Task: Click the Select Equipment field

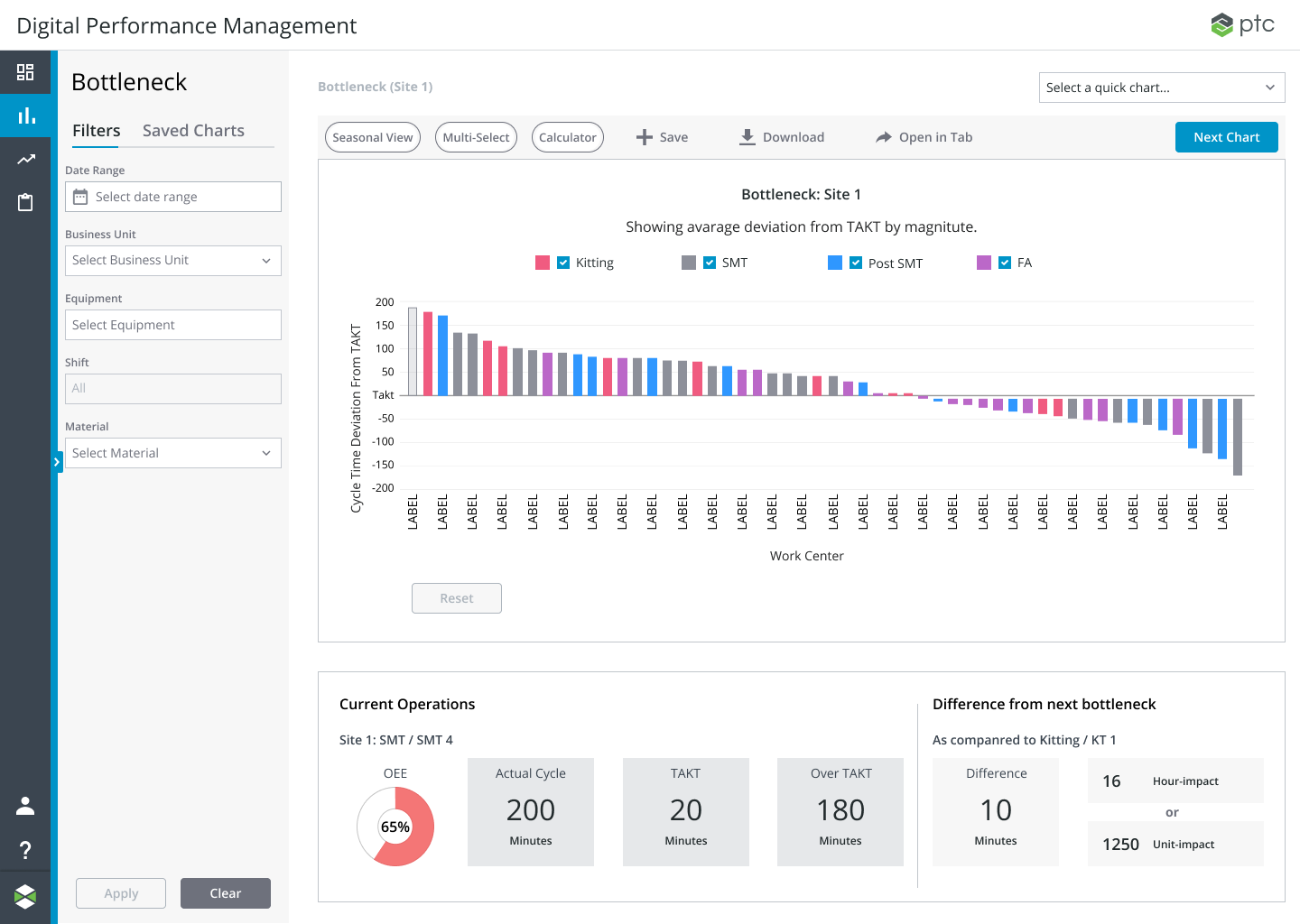Action: coord(173,325)
